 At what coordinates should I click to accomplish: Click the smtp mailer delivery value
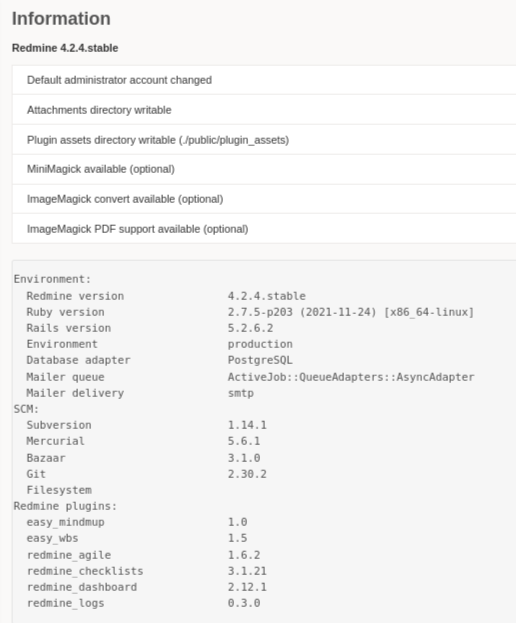pyautogui.click(x=241, y=393)
